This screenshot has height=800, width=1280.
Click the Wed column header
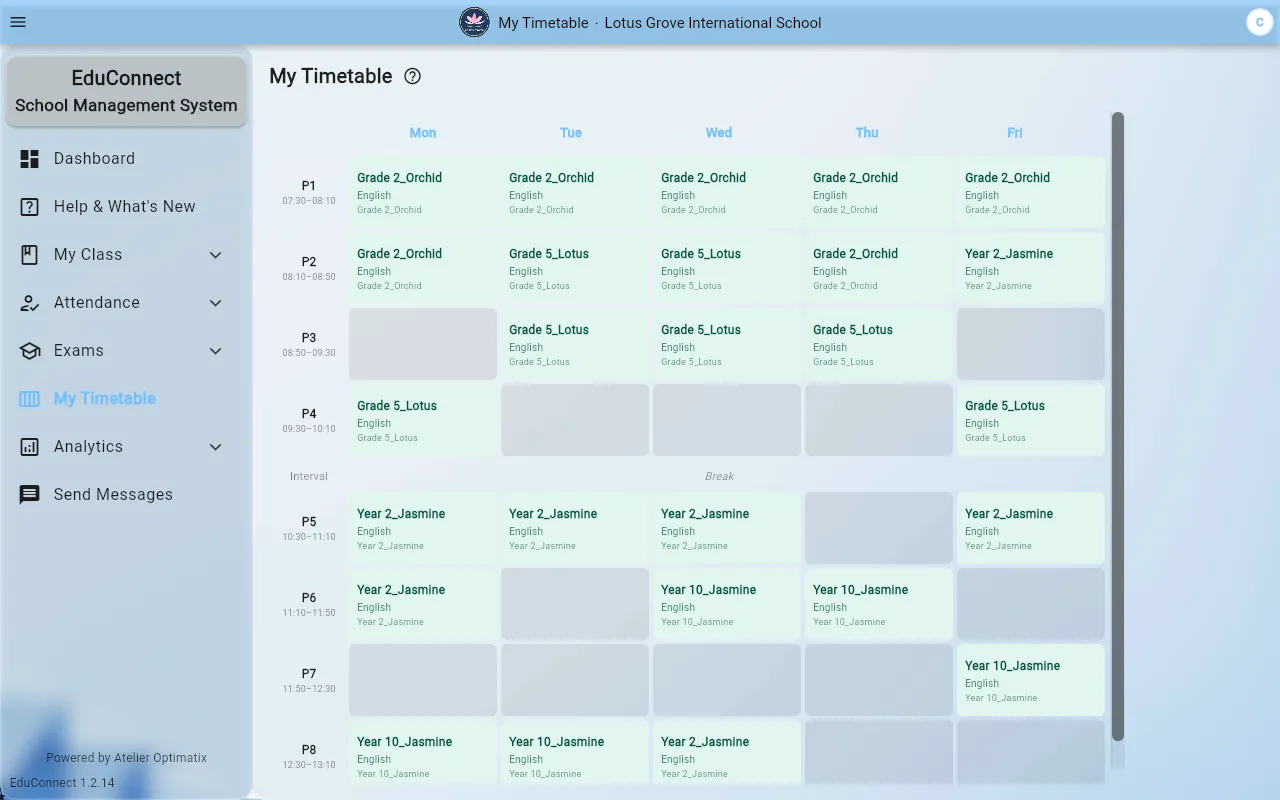(x=719, y=132)
